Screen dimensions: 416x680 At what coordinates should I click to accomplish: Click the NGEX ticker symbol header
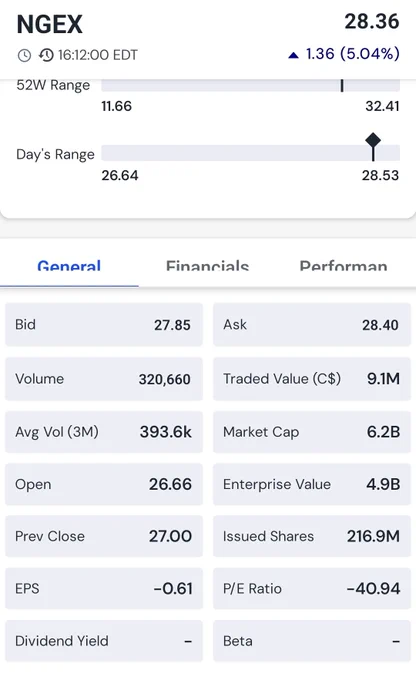click(x=49, y=24)
